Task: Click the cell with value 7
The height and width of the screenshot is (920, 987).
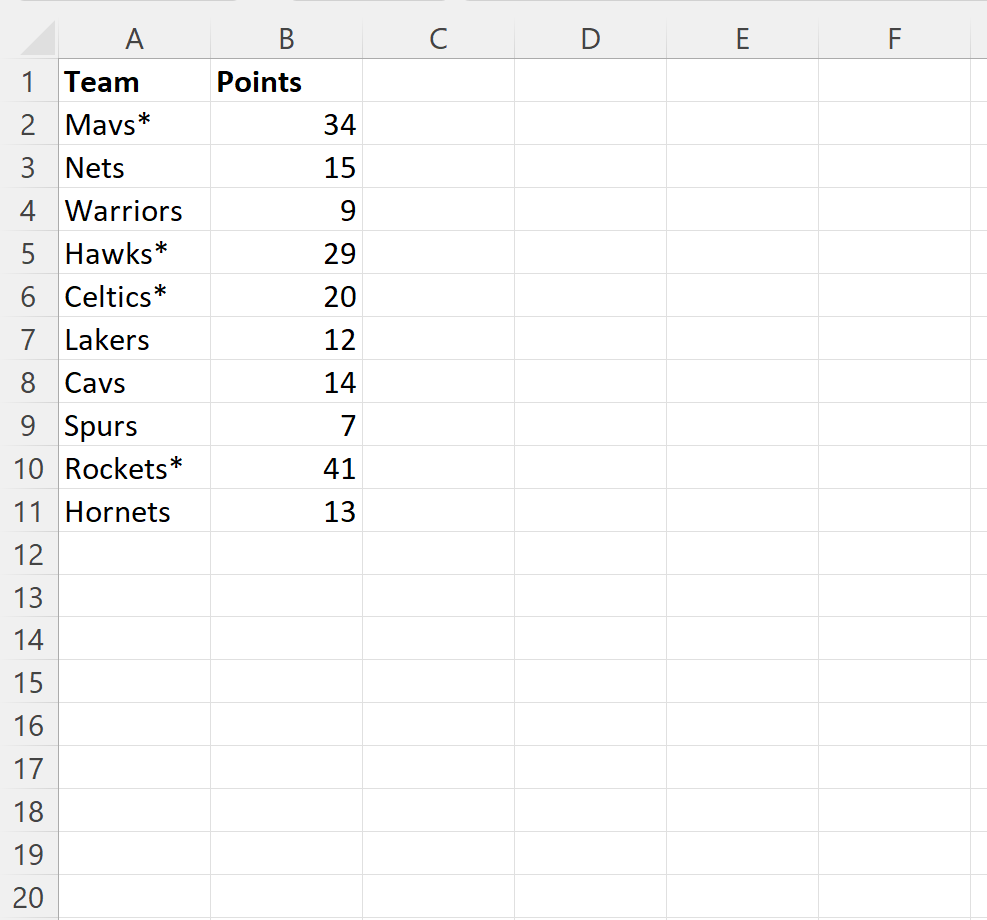Action: 286,426
